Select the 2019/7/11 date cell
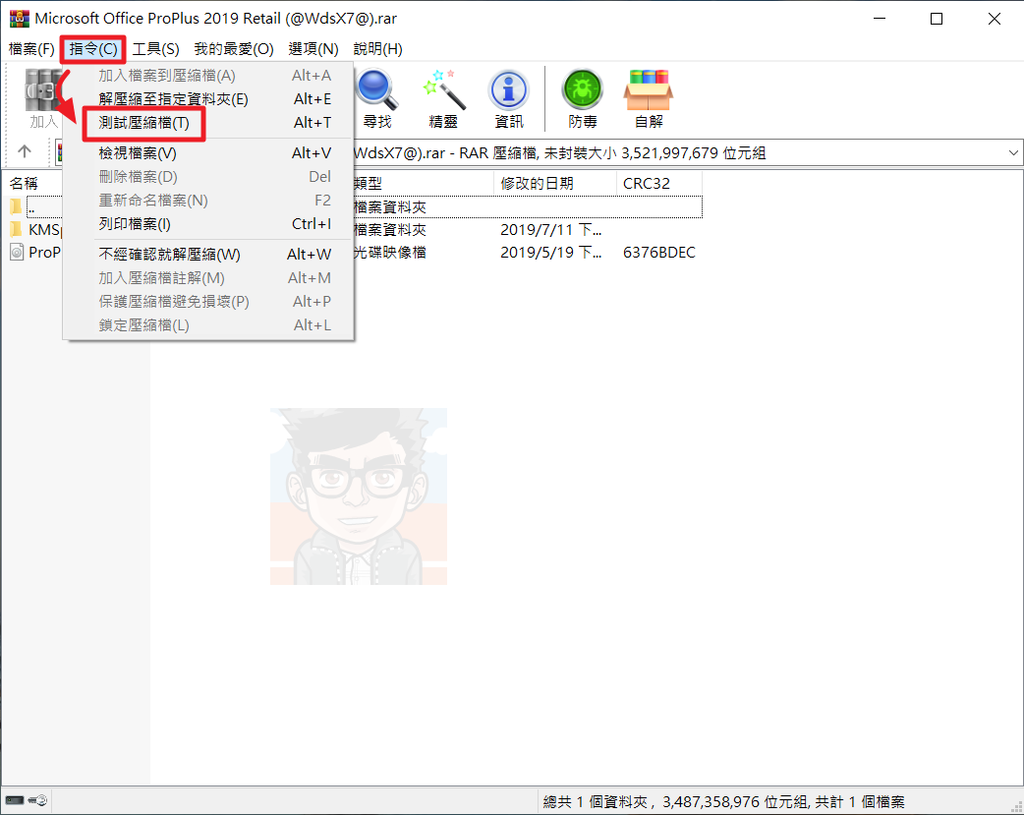This screenshot has height=815, width=1024. tap(551, 230)
